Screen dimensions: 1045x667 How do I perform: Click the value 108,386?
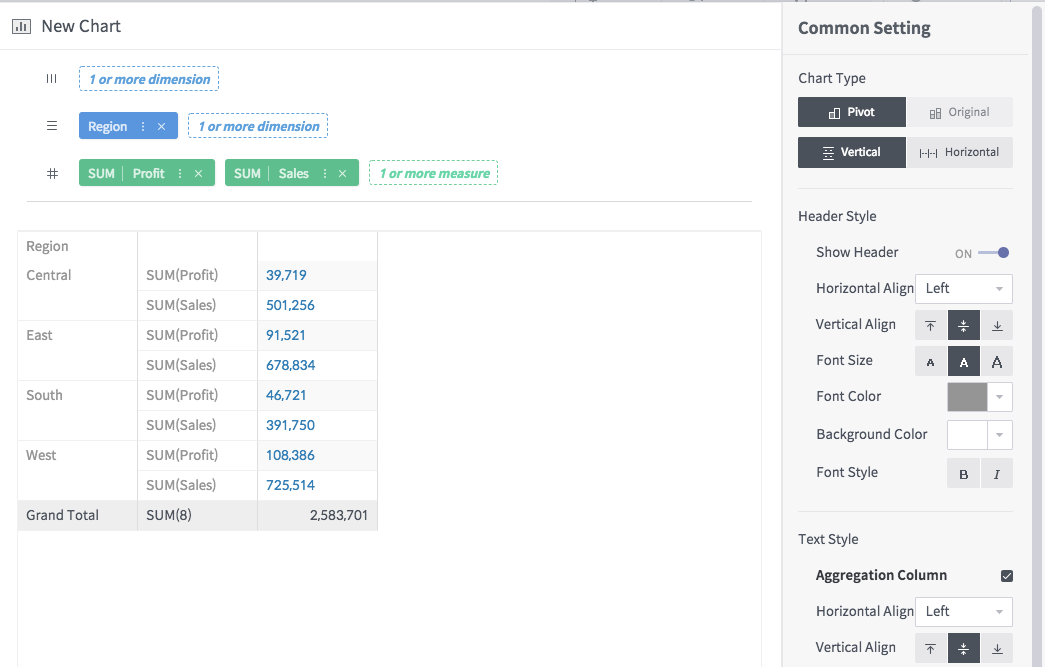tap(290, 455)
